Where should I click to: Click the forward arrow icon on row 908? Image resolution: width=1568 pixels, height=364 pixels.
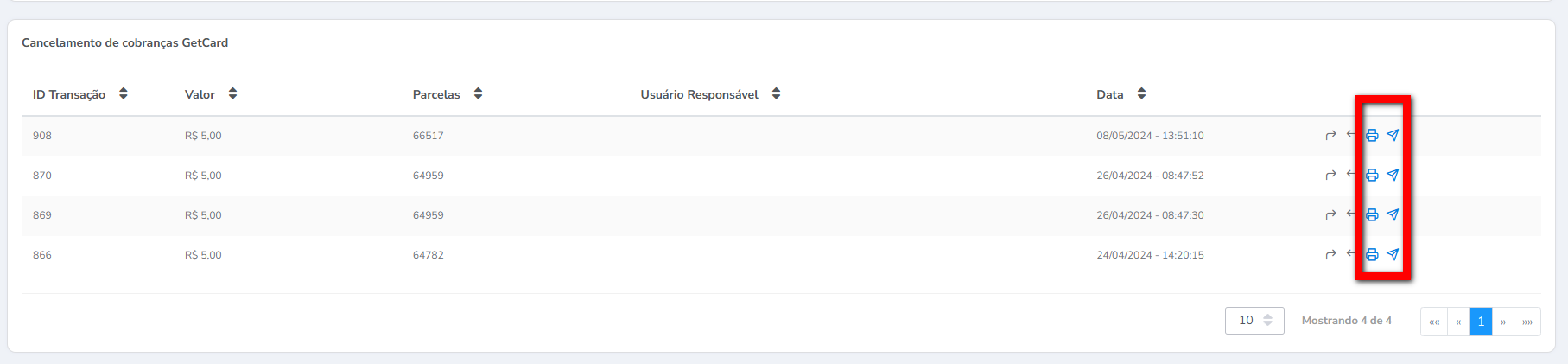pos(1330,135)
